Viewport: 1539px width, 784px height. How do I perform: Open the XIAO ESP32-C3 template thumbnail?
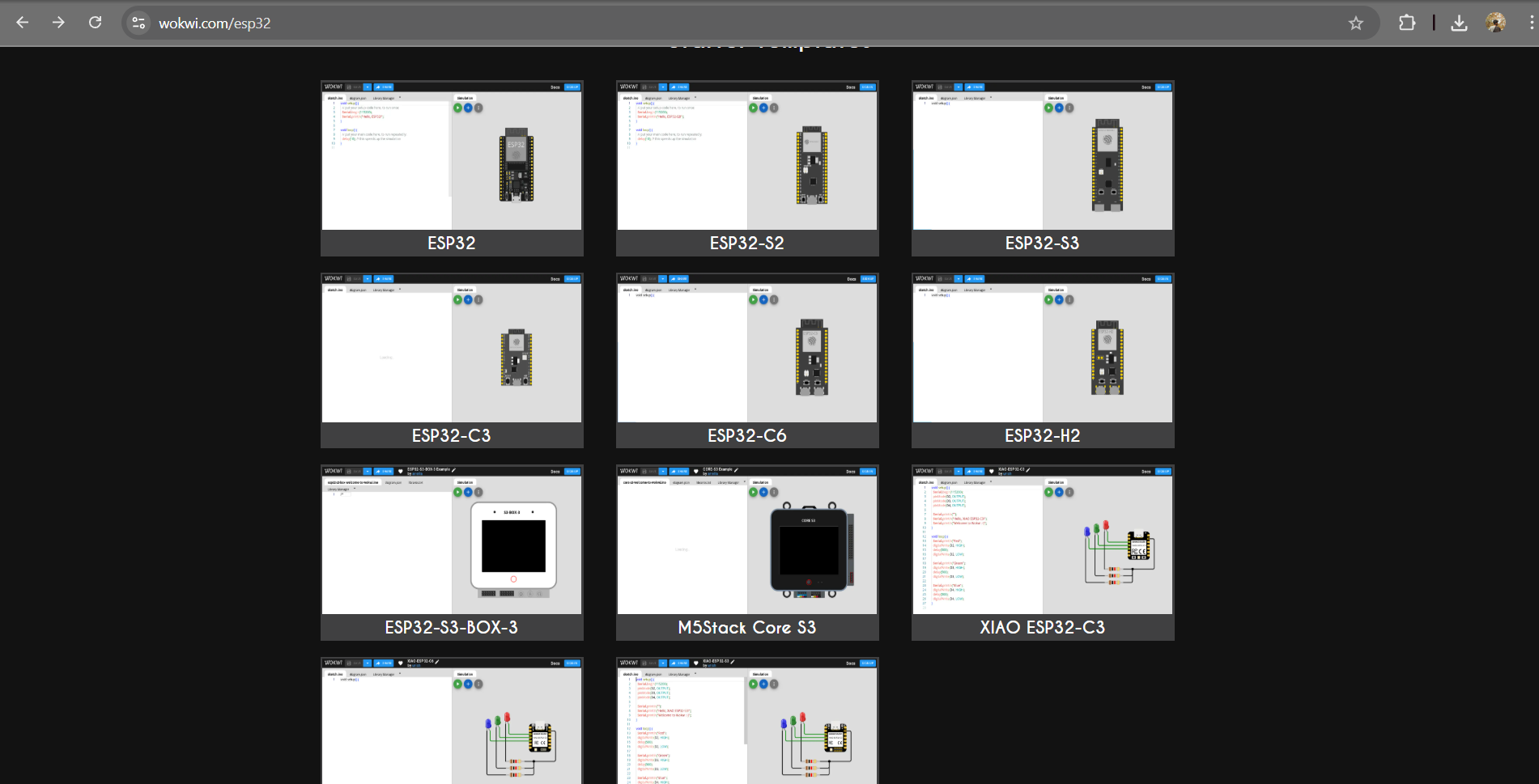[1043, 540]
